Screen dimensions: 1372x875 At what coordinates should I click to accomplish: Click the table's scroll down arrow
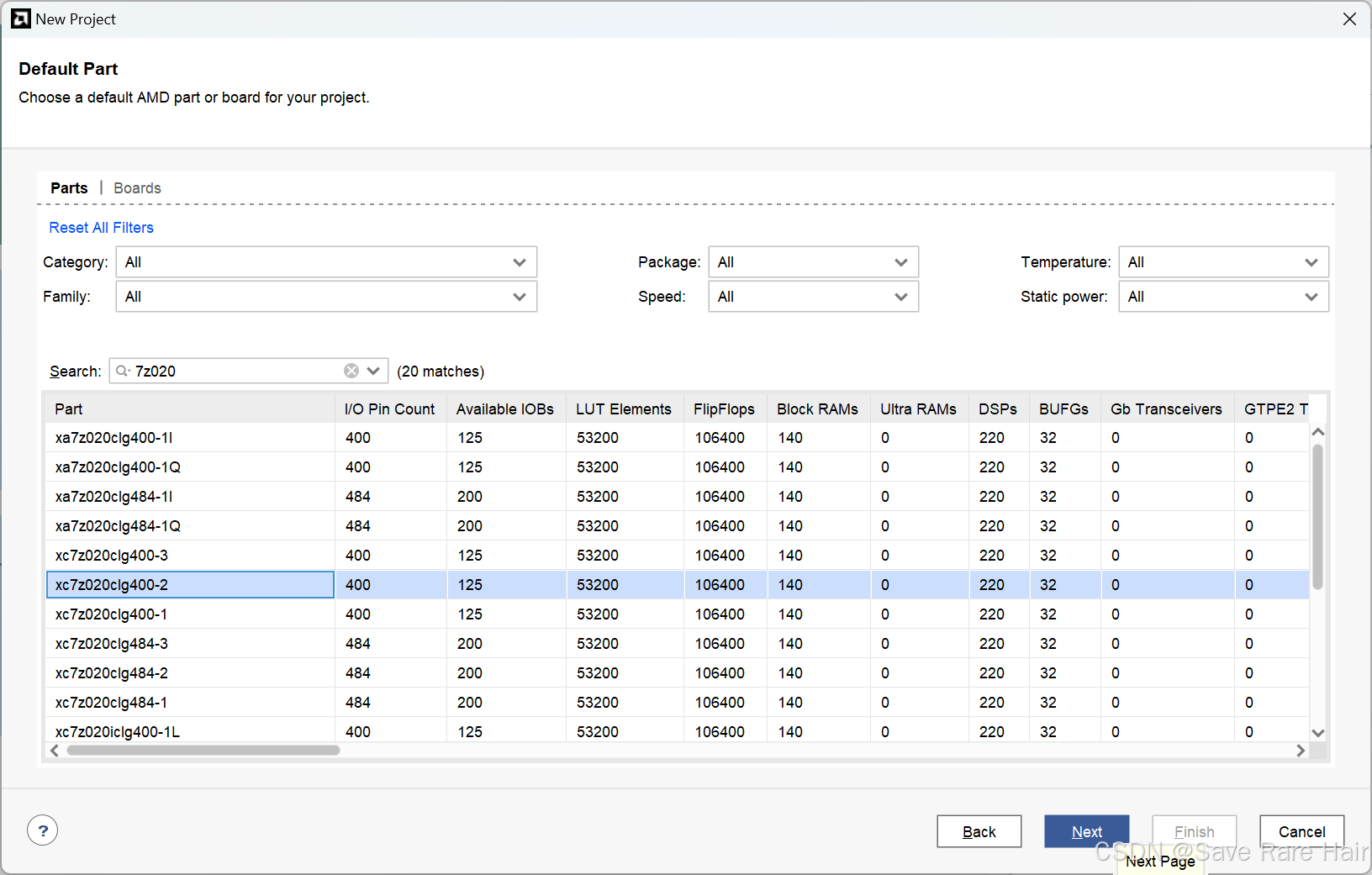click(1318, 733)
